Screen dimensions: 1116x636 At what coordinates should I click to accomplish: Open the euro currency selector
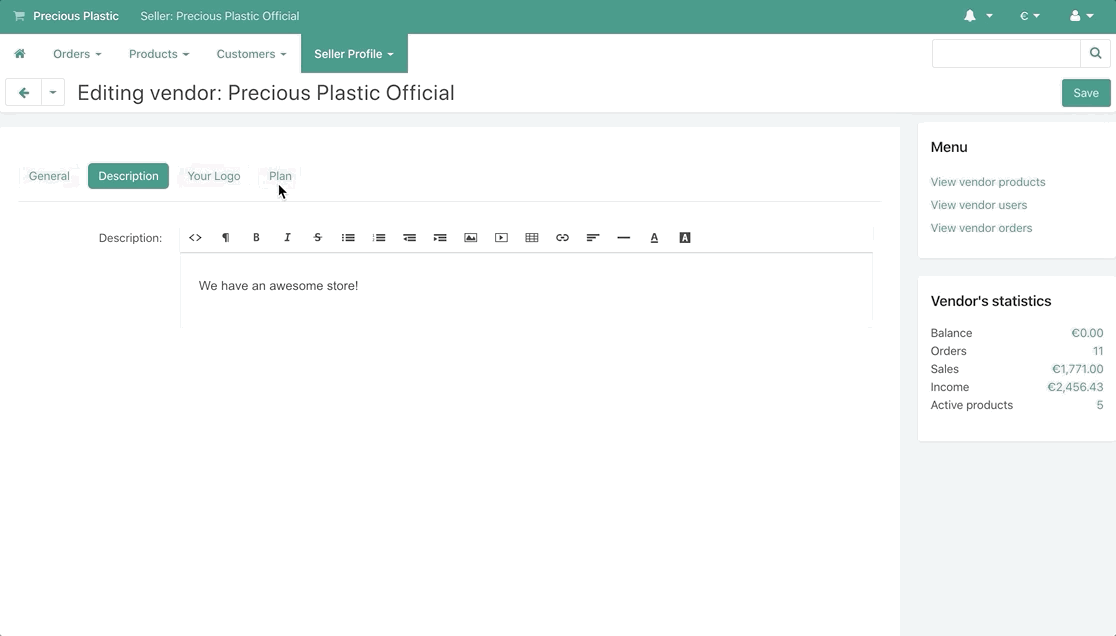tap(1029, 16)
